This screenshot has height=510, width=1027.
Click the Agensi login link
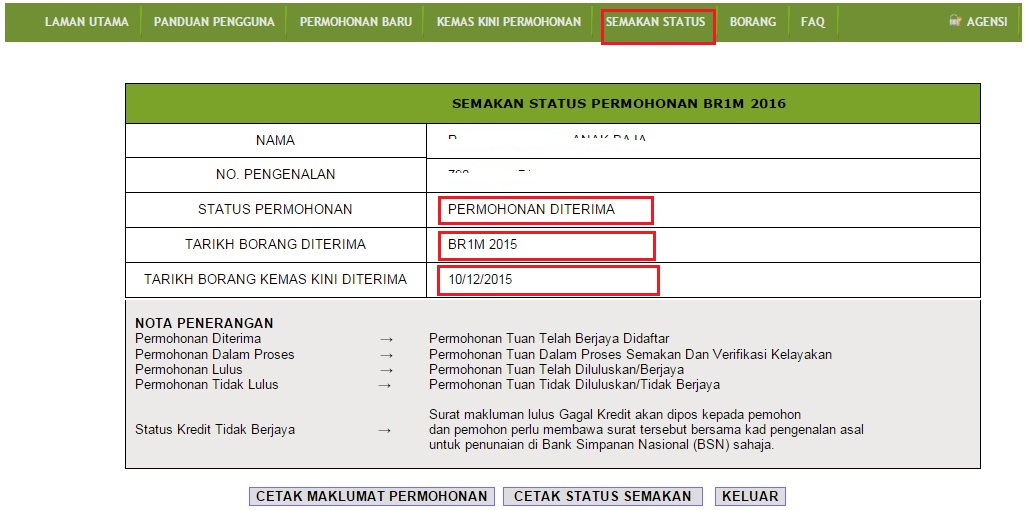click(987, 22)
